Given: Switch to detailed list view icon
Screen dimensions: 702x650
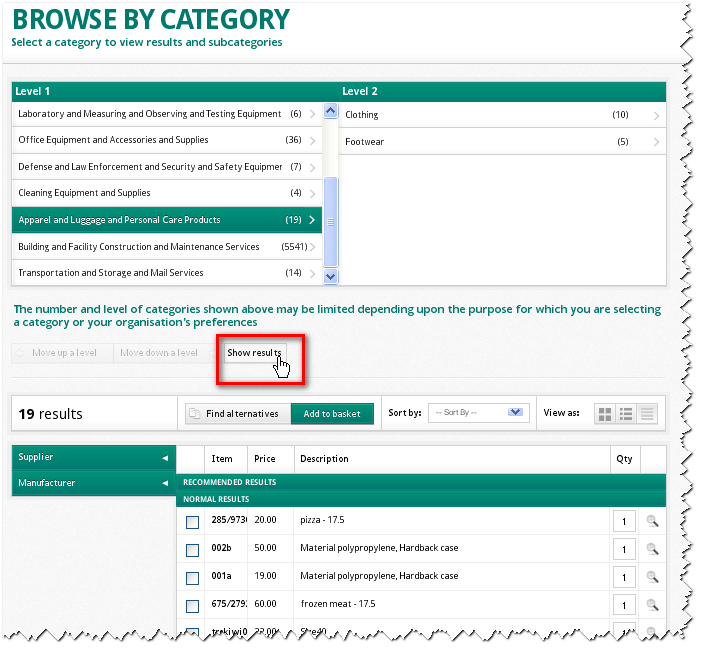Looking at the screenshot, I should coord(626,413).
